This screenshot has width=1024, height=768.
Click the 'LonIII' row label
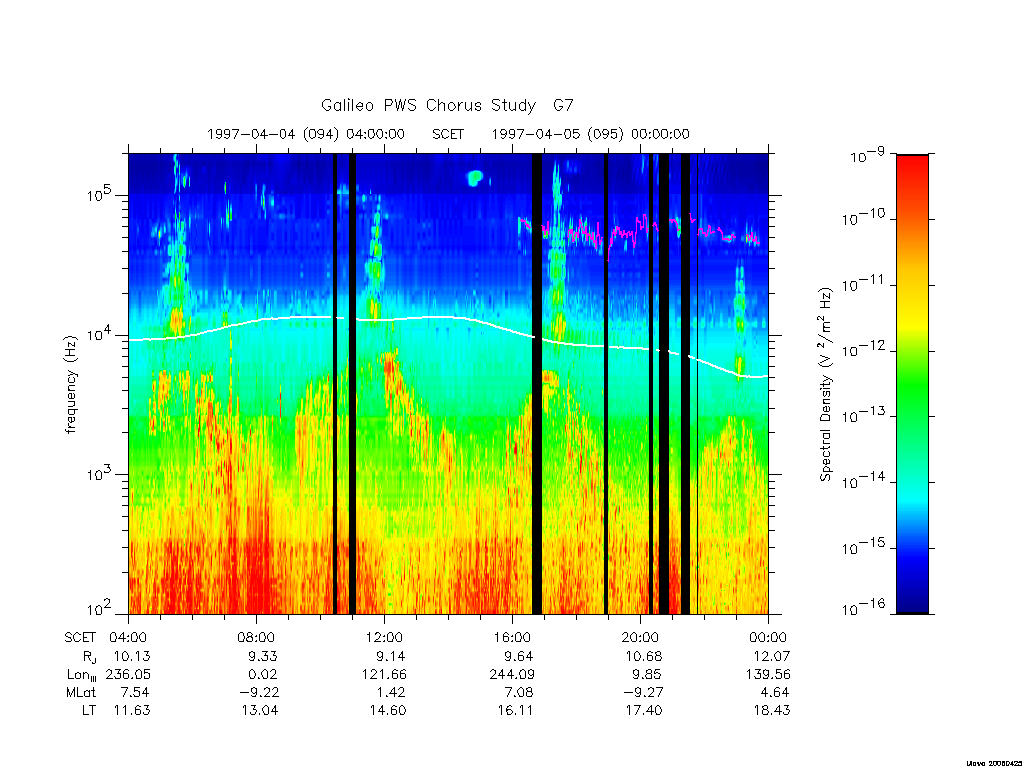(82, 675)
